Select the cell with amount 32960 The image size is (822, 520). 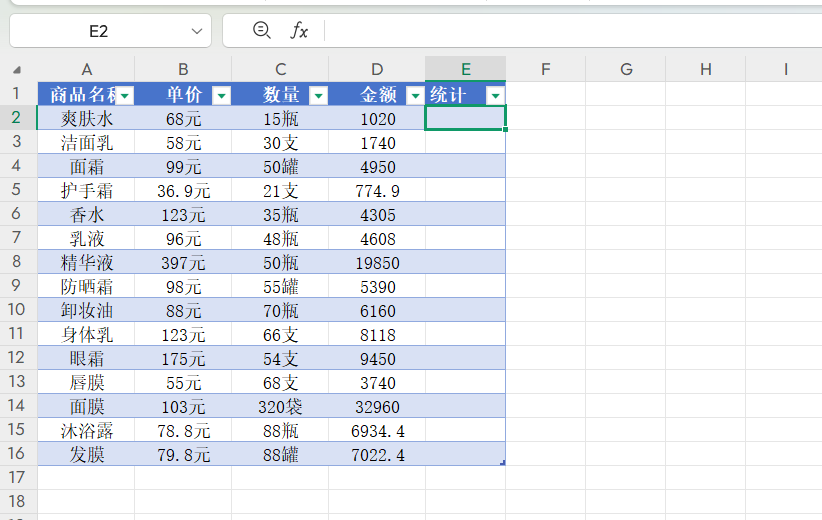coord(376,407)
